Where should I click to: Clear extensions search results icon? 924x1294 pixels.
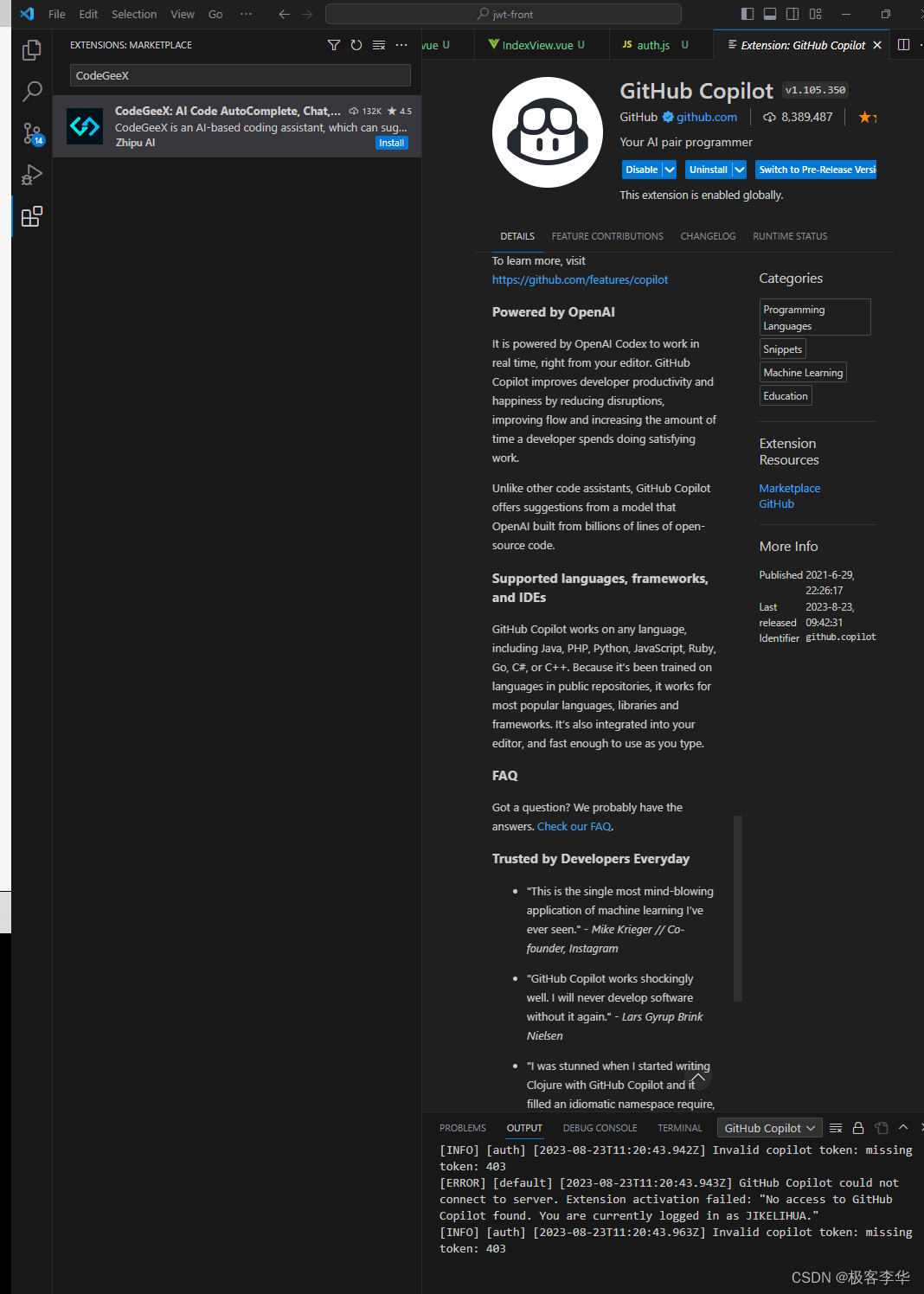(x=379, y=45)
